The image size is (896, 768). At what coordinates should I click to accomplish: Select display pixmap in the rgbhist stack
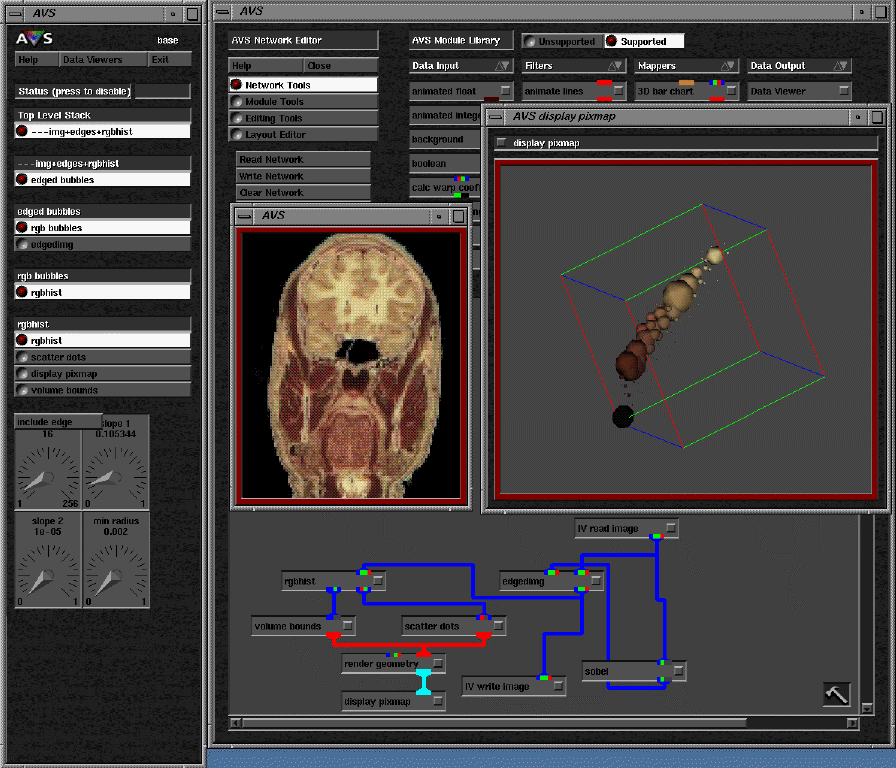pyautogui.click(x=102, y=374)
